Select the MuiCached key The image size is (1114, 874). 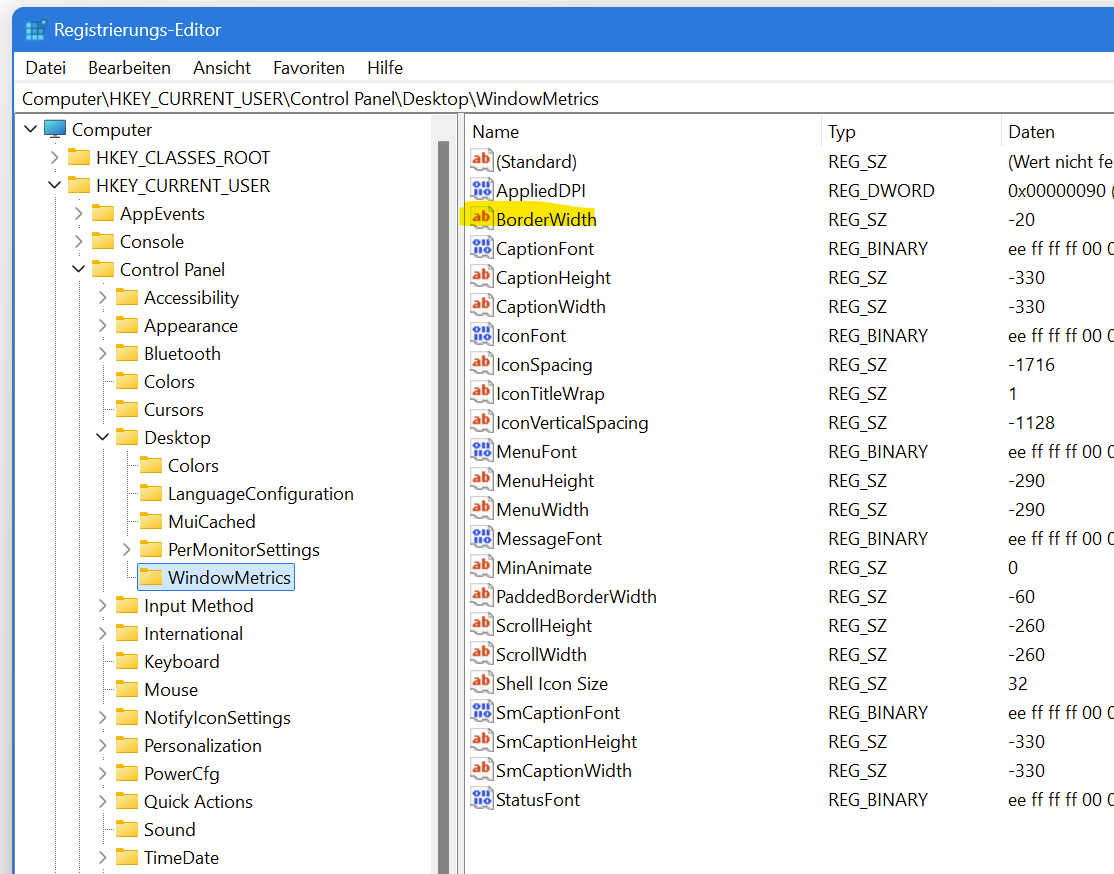[x=212, y=522]
